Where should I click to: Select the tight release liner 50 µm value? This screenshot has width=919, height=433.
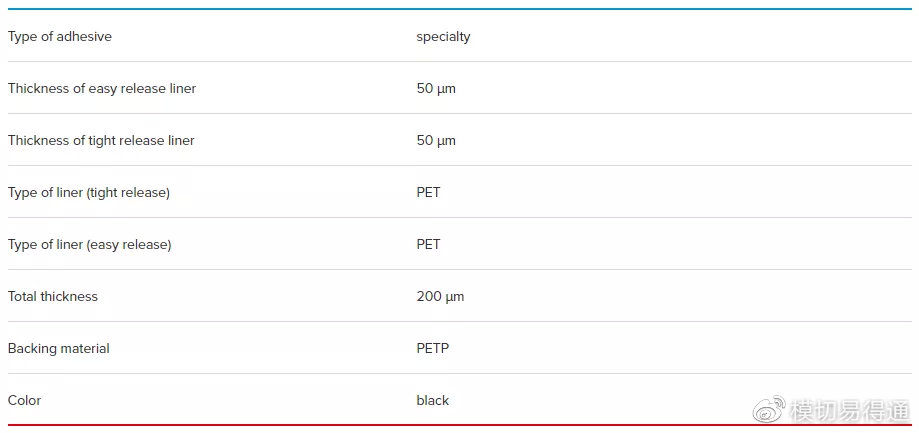point(436,141)
